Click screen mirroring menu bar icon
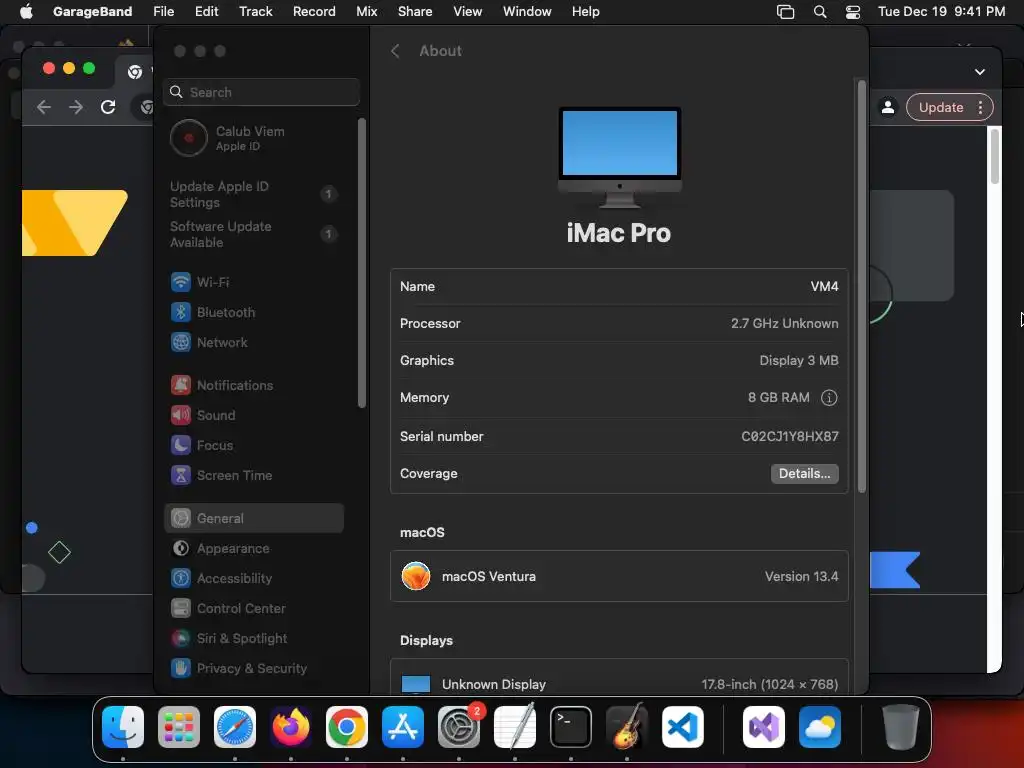 pyautogui.click(x=785, y=11)
